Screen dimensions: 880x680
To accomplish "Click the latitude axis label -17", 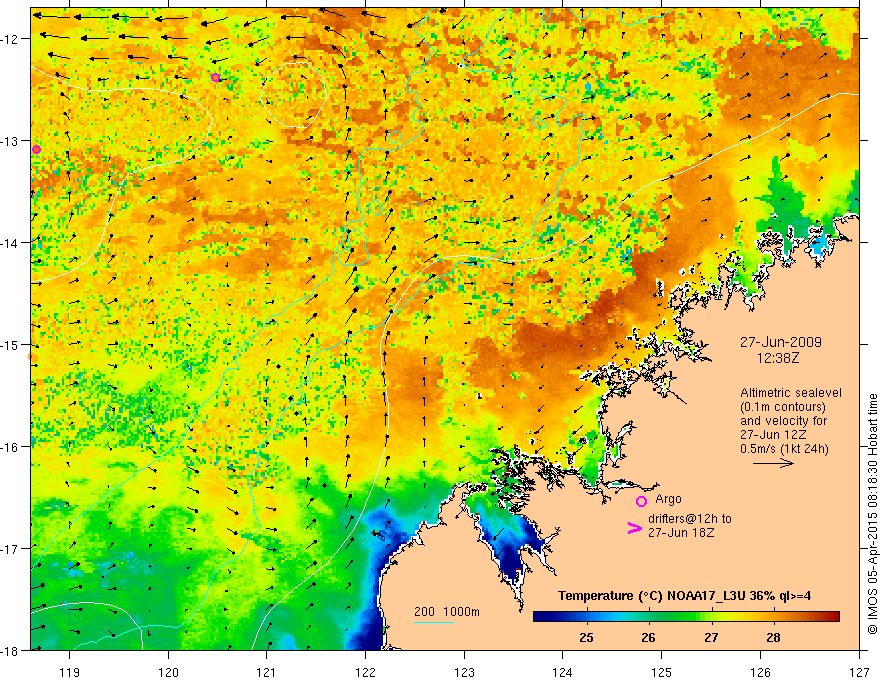I will point(11,549).
